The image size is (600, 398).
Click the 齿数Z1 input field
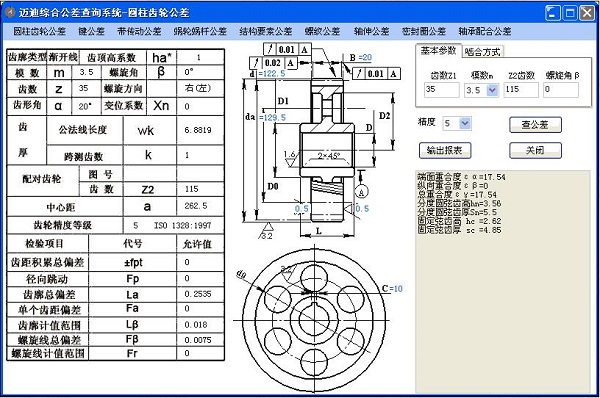click(442, 90)
